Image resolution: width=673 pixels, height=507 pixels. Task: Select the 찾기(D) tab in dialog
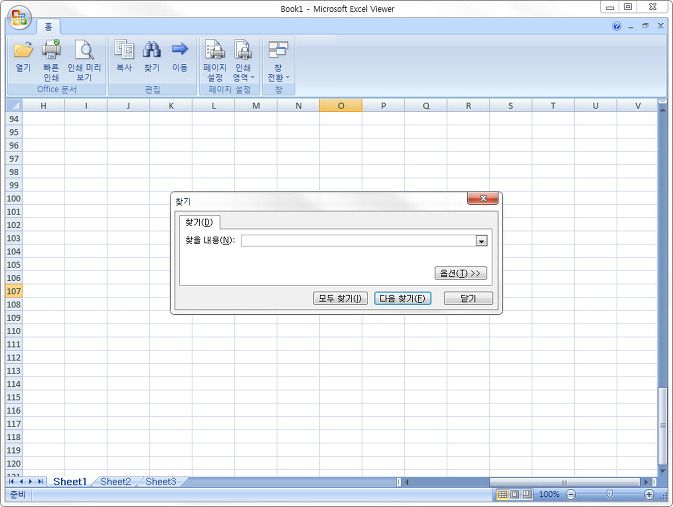pos(199,222)
